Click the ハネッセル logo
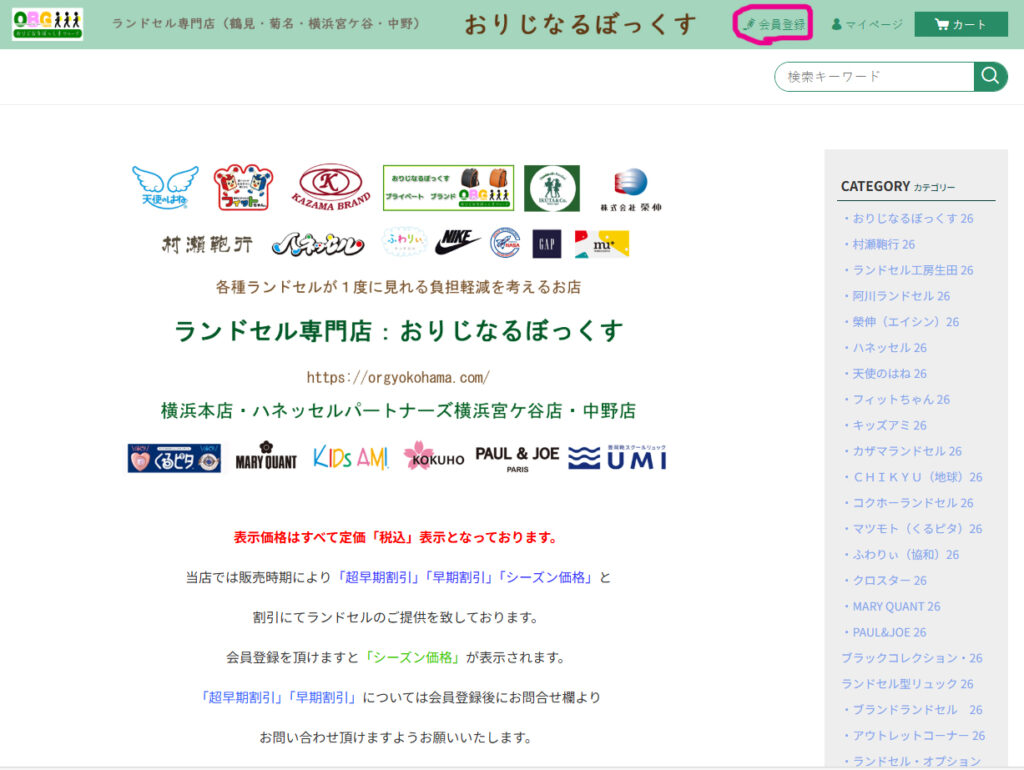The height and width of the screenshot is (770, 1024). click(318, 244)
